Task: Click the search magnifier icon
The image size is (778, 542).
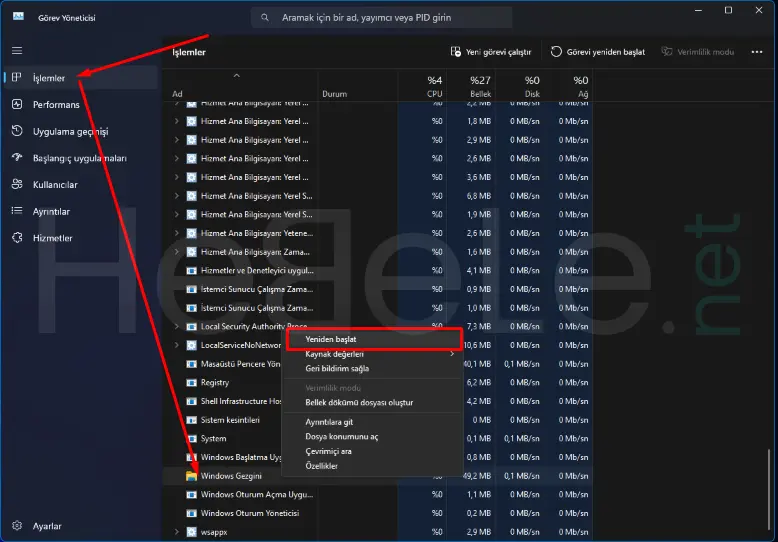Action: coord(265,17)
